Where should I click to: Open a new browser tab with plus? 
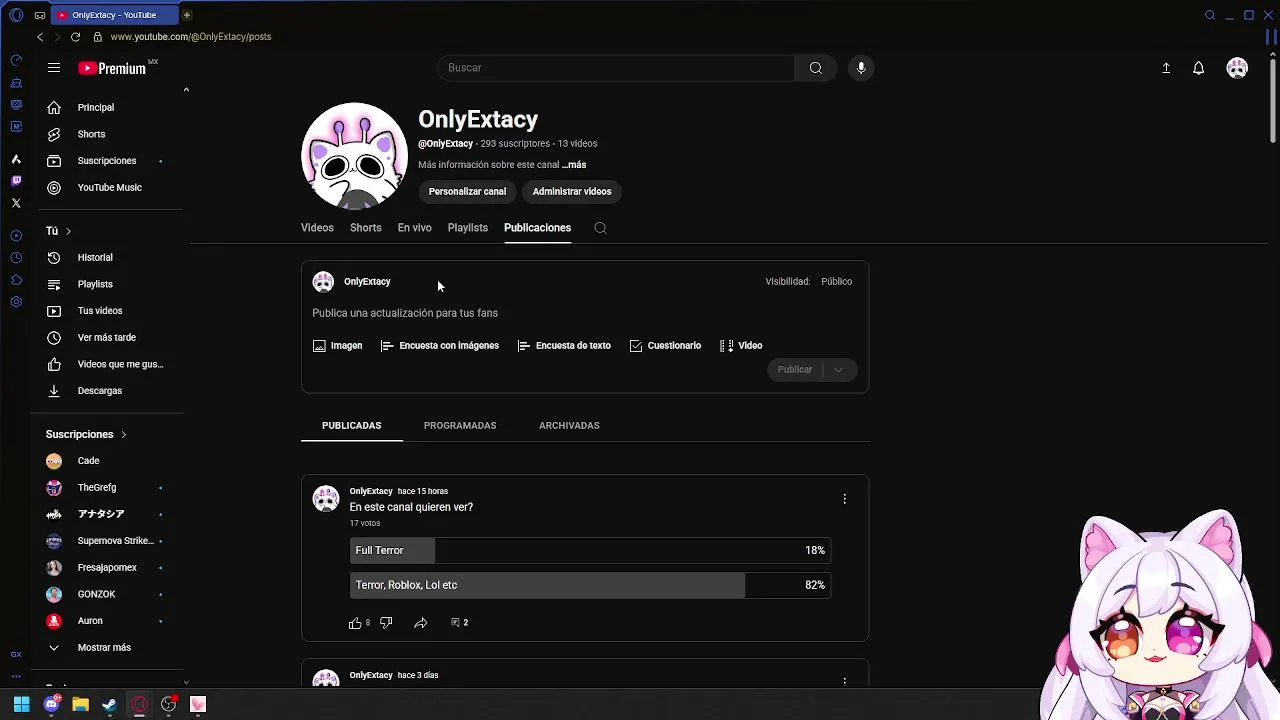(x=186, y=15)
